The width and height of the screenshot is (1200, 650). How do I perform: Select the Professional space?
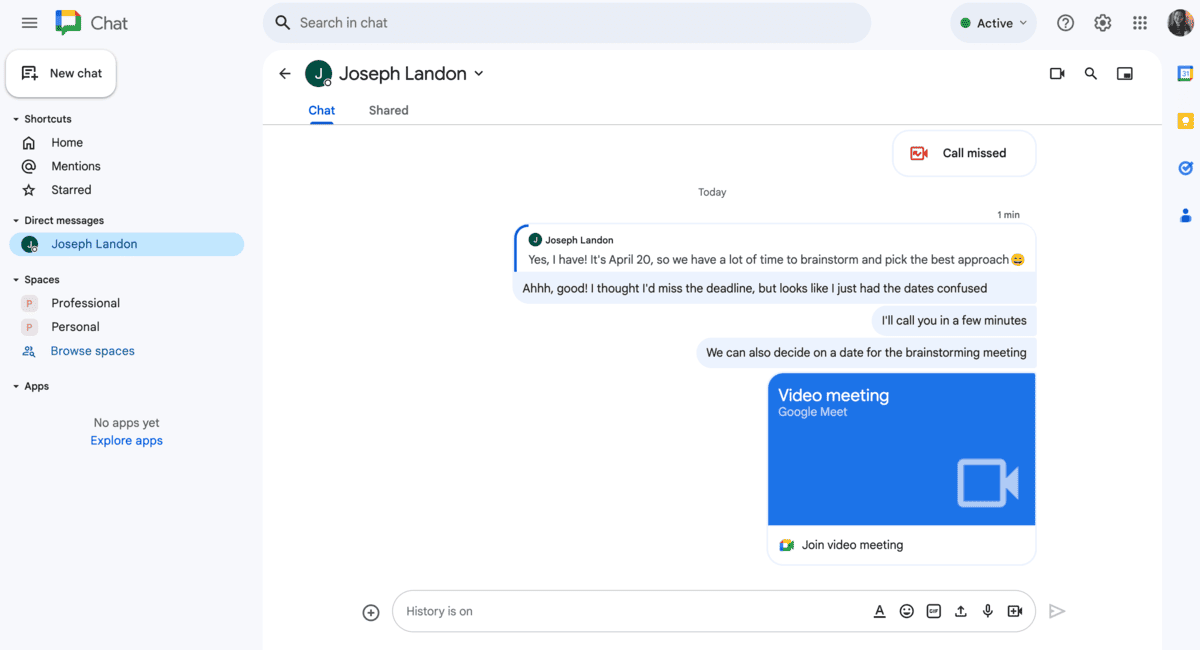85,302
